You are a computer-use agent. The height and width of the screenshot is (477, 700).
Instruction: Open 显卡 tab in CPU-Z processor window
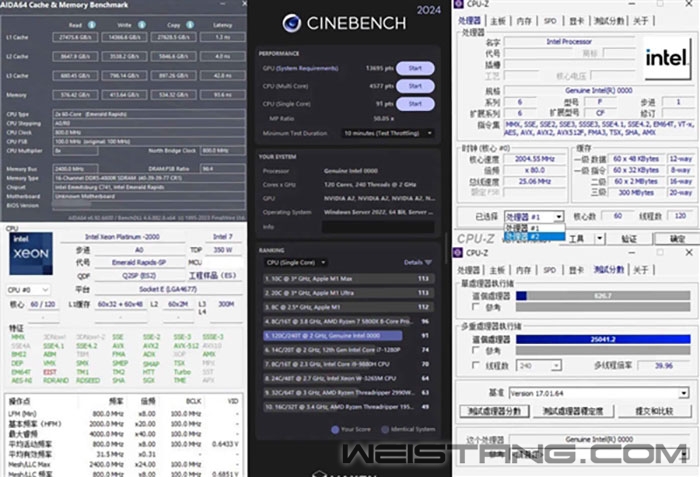pyautogui.click(x=576, y=21)
